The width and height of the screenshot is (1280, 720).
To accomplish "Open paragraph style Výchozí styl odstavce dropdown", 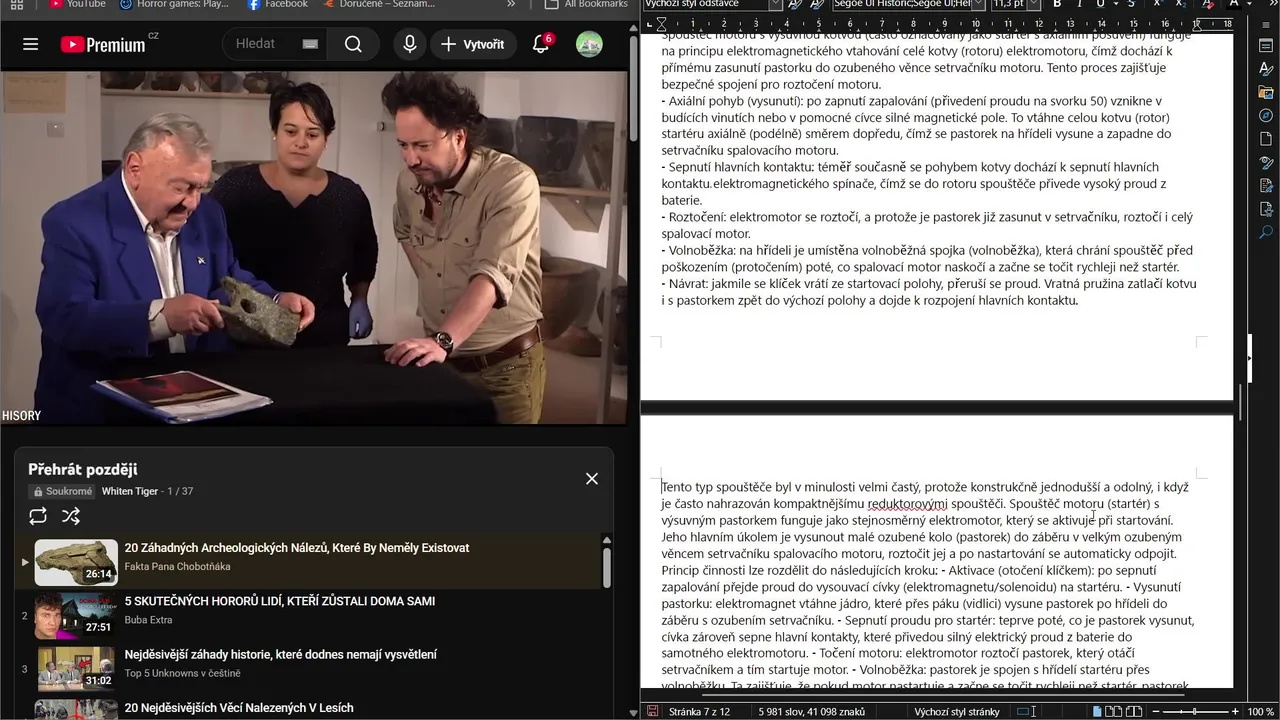I will pyautogui.click(x=775, y=4).
